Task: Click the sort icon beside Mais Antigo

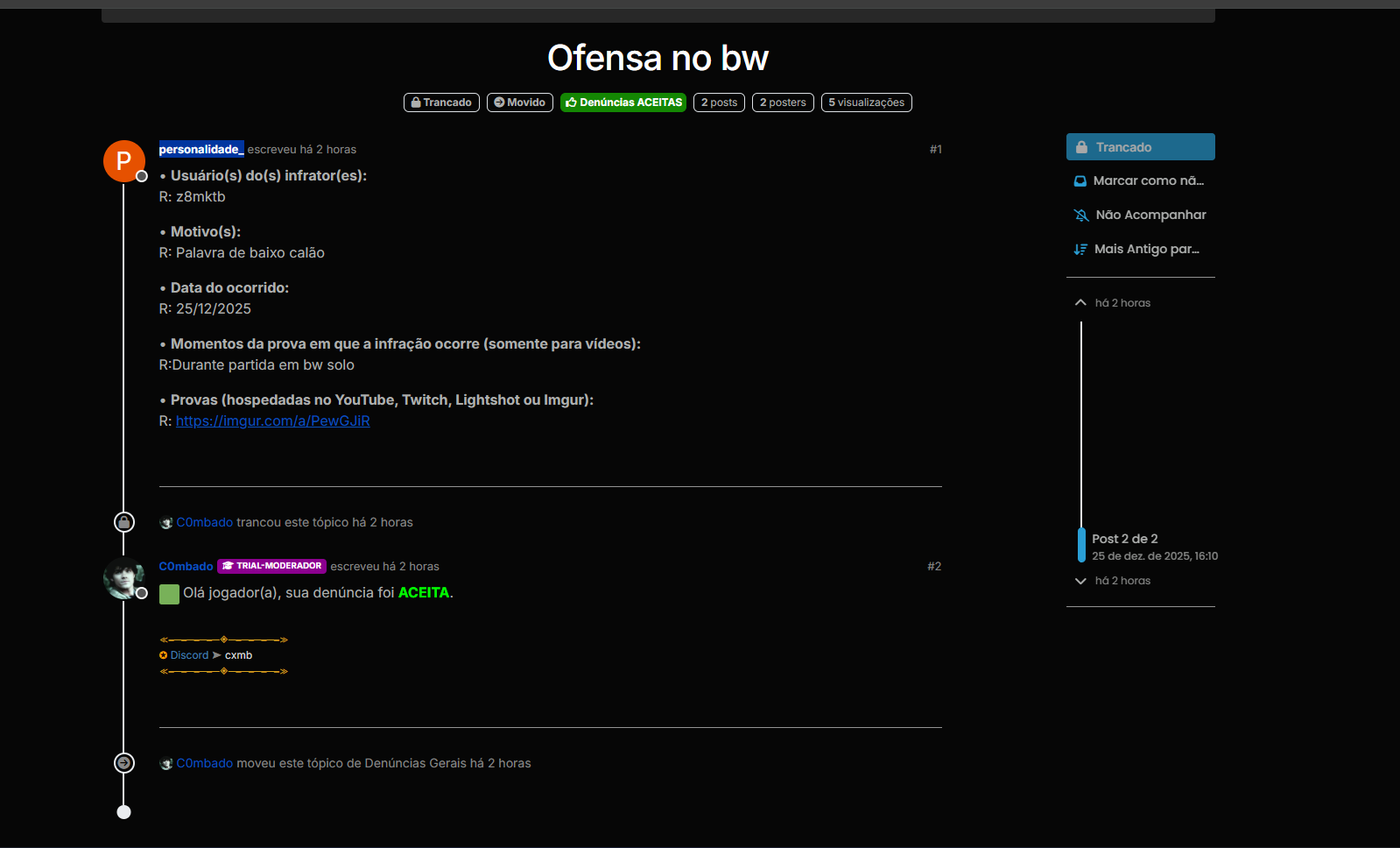Action: coord(1080,249)
